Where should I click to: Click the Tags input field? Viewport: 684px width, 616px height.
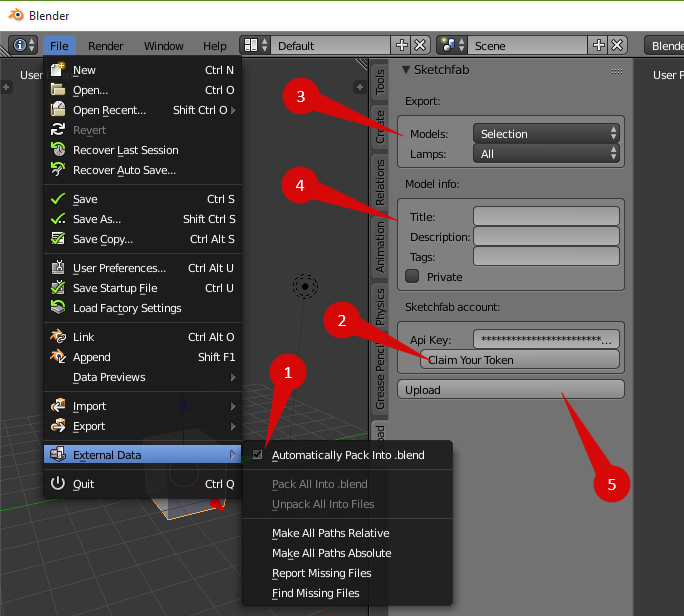tap(546, 256)
